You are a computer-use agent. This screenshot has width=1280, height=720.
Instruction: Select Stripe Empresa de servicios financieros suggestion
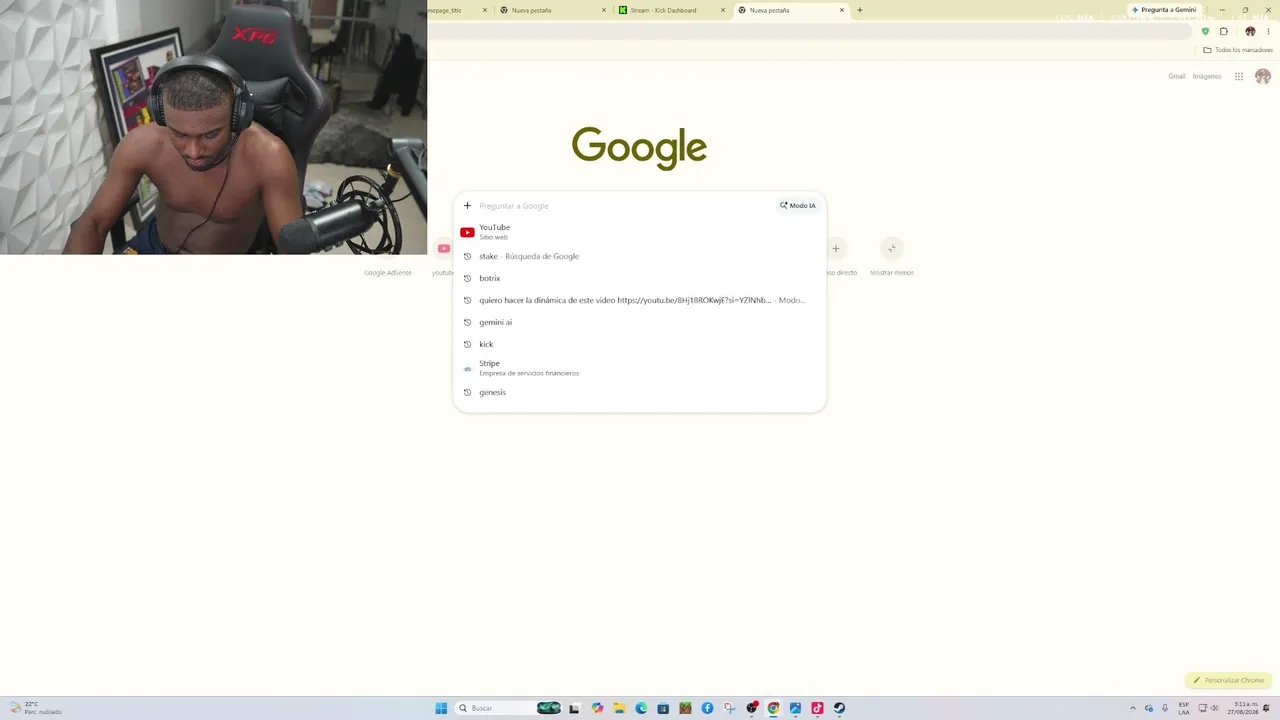coord(640,368)
